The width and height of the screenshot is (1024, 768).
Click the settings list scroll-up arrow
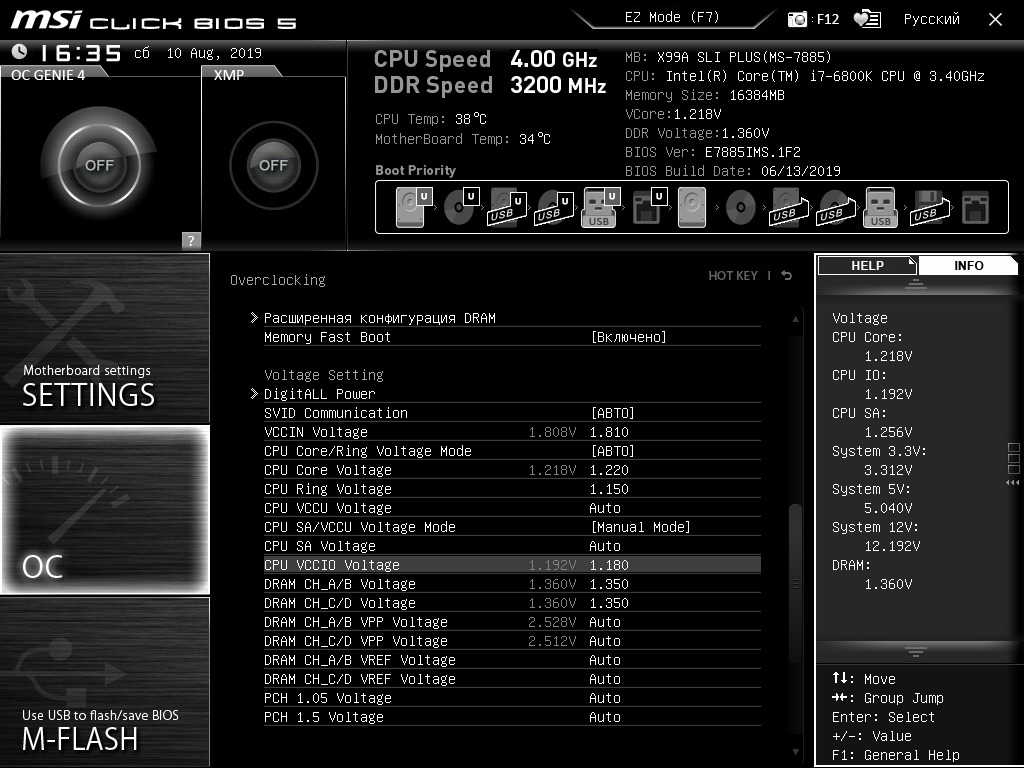tap(795, 319)
